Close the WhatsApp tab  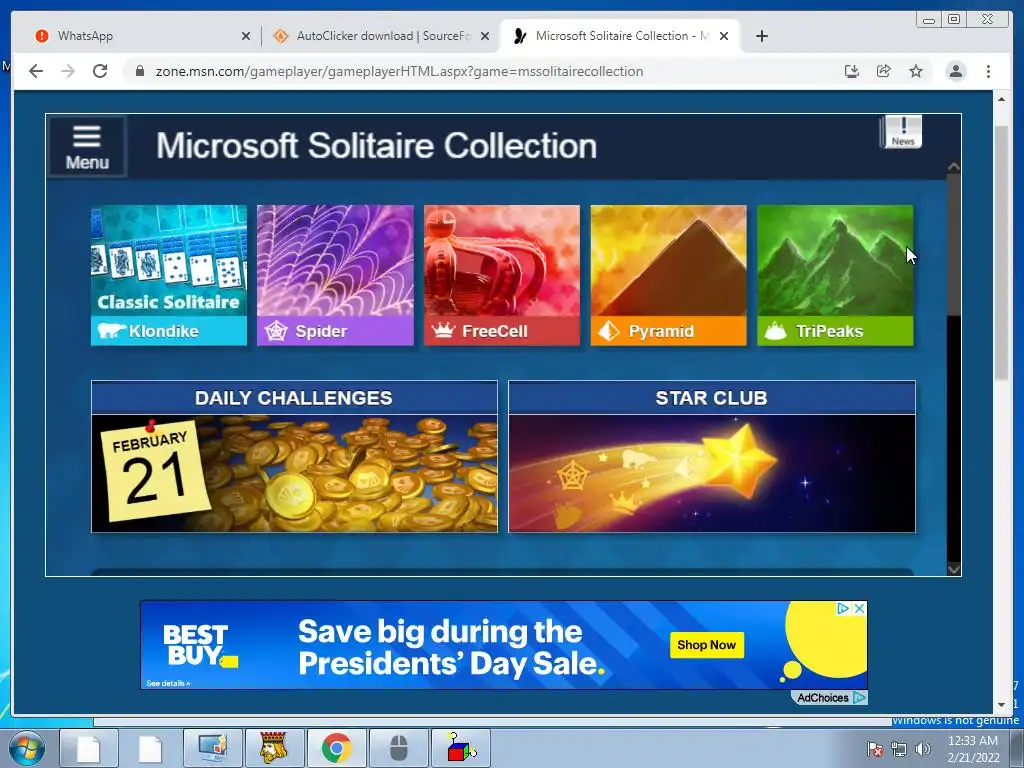coord(246,36)
